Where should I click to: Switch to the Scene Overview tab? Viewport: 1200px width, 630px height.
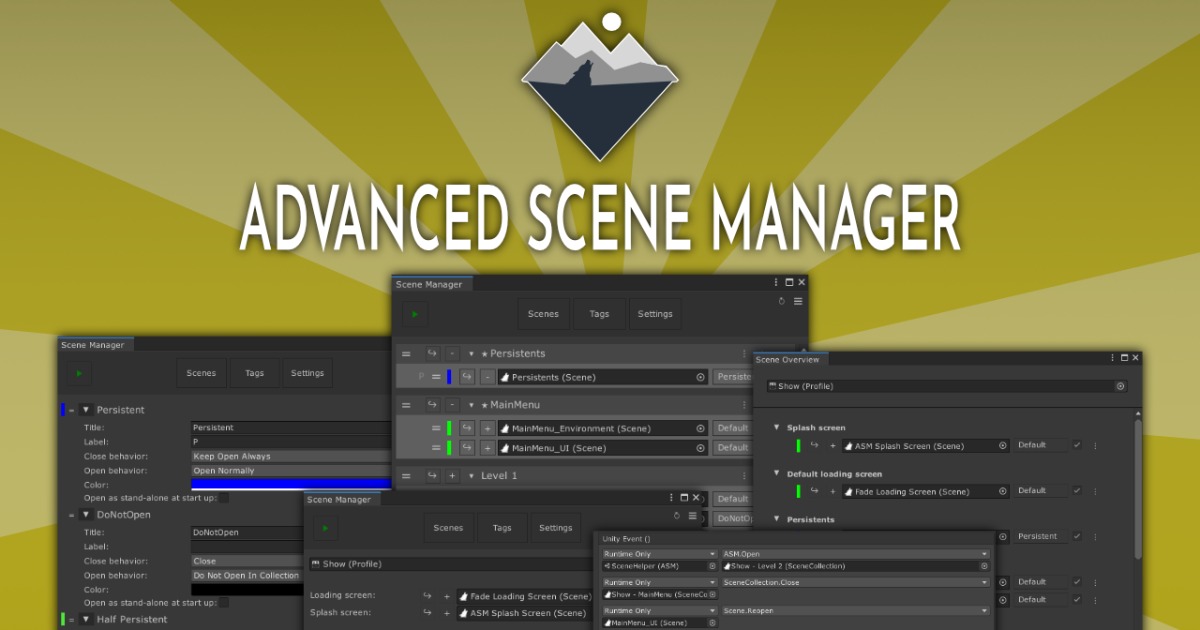788,360
